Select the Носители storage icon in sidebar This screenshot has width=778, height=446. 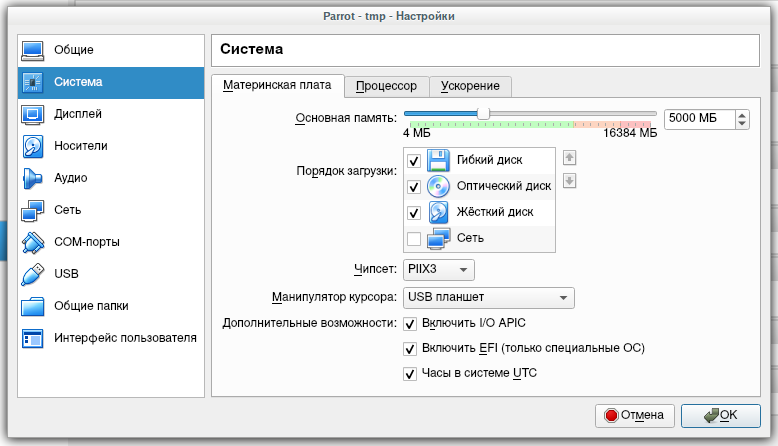click(x=33, y=146)
